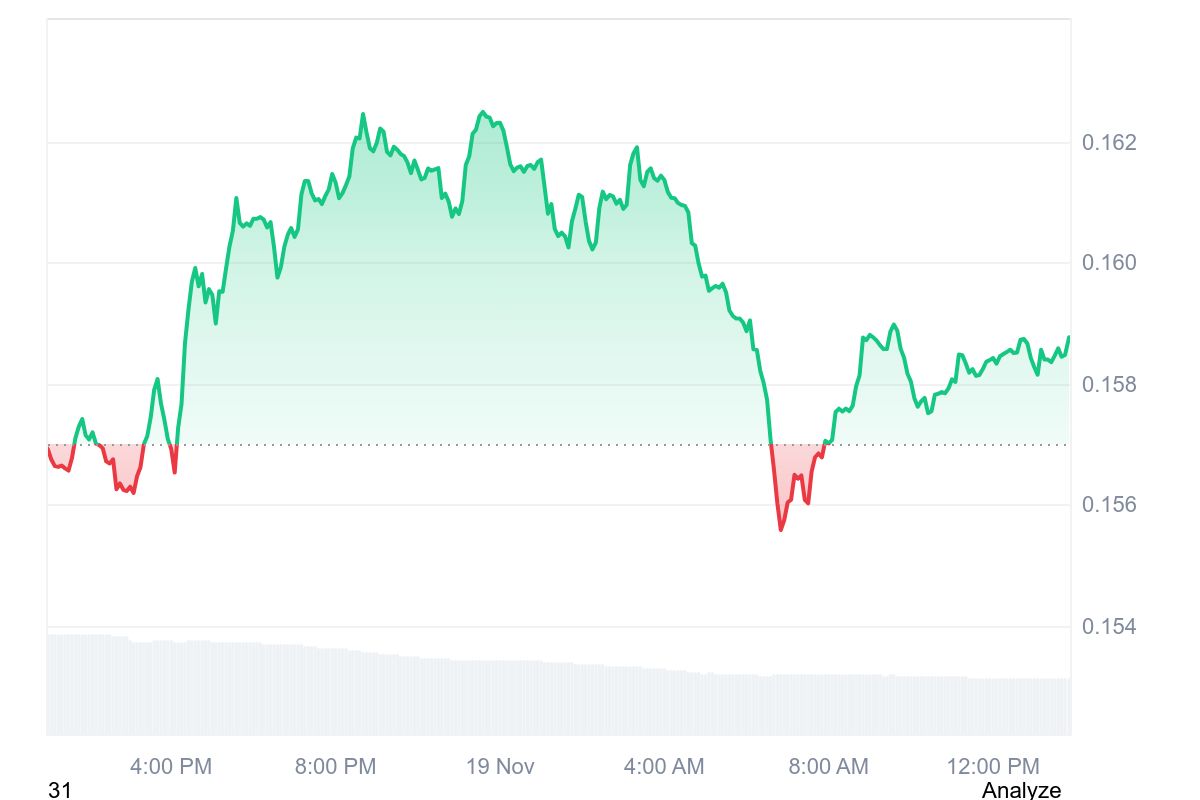This screenshot has height=800, width=1200.
Task: Click the 0.154 price axis label
Action: pos(1109,627)
